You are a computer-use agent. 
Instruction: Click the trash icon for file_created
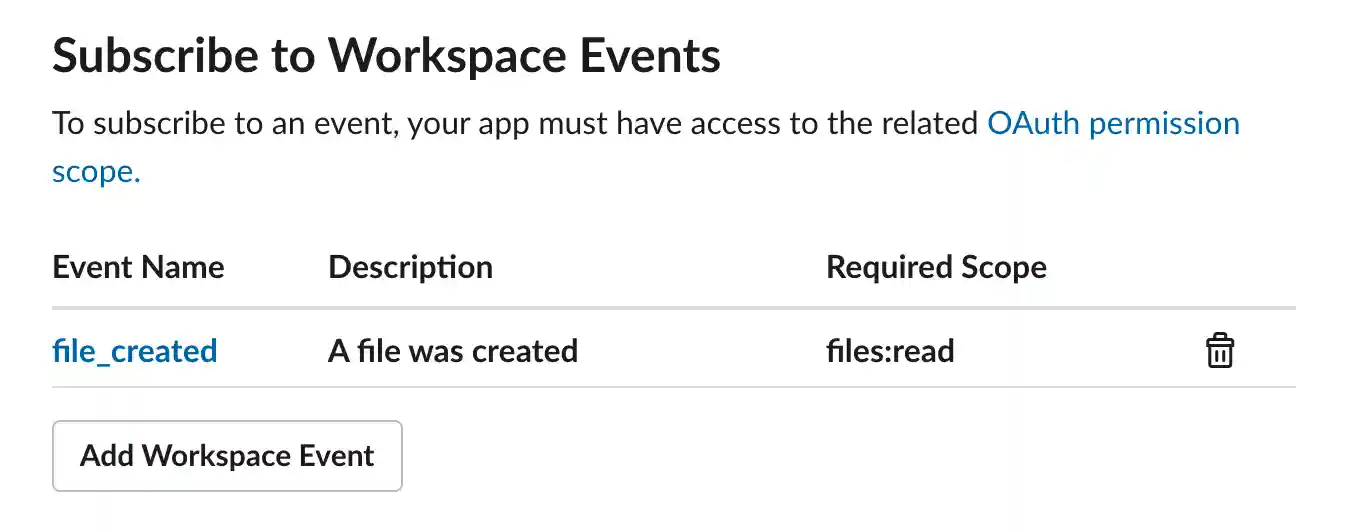coord(1219,351)
